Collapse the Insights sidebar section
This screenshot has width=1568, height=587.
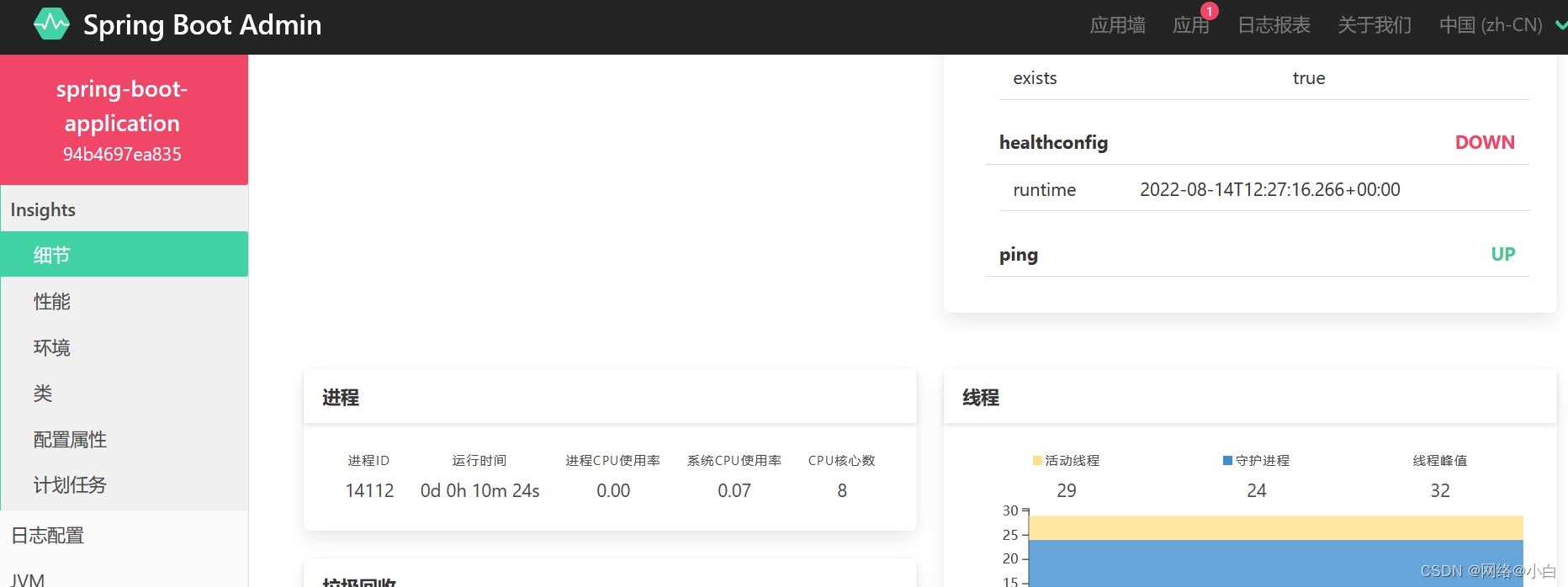point(124,209)
